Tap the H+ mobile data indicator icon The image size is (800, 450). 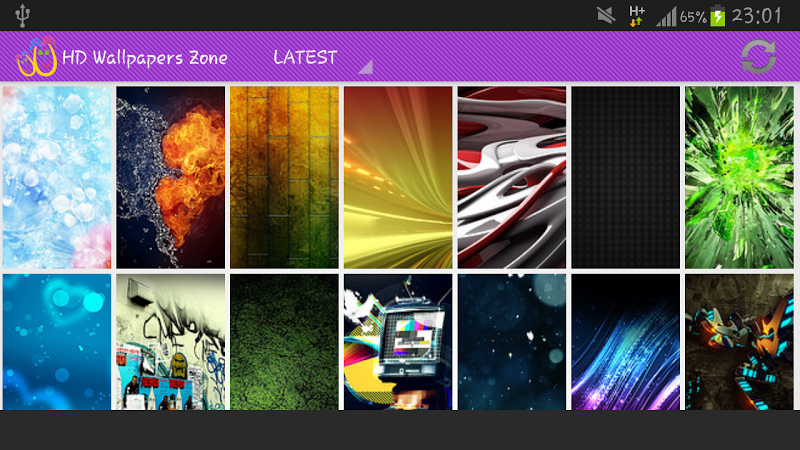[637, 16]
